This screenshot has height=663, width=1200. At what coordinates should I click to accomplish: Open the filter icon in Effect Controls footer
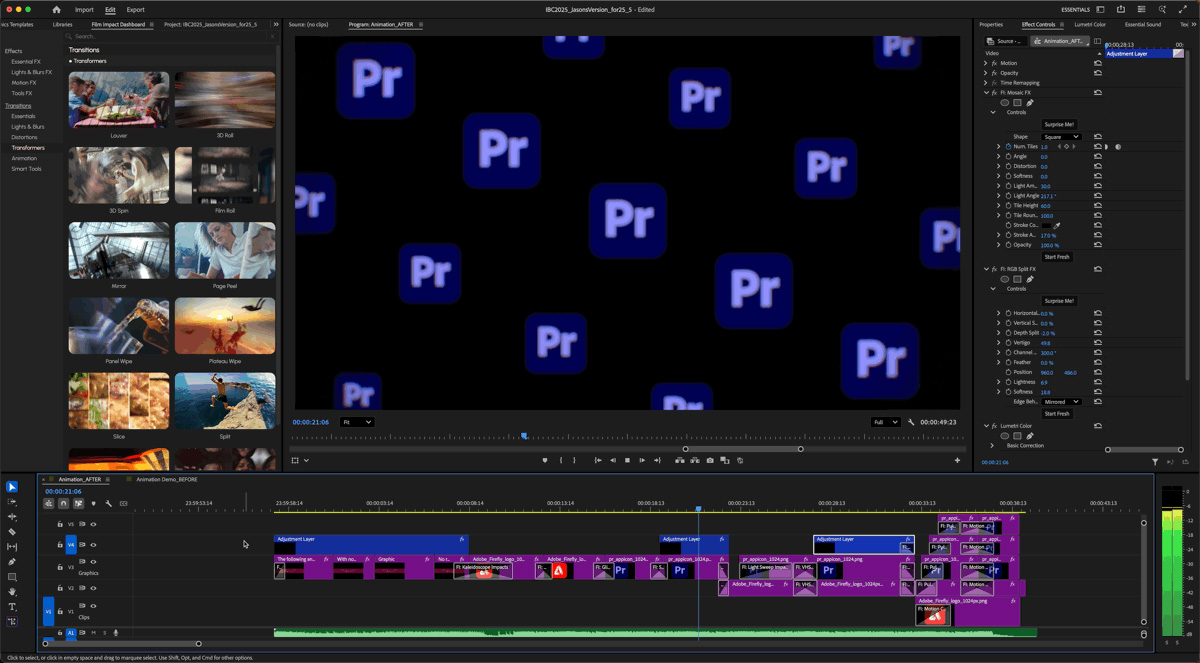coord(1155,462)
